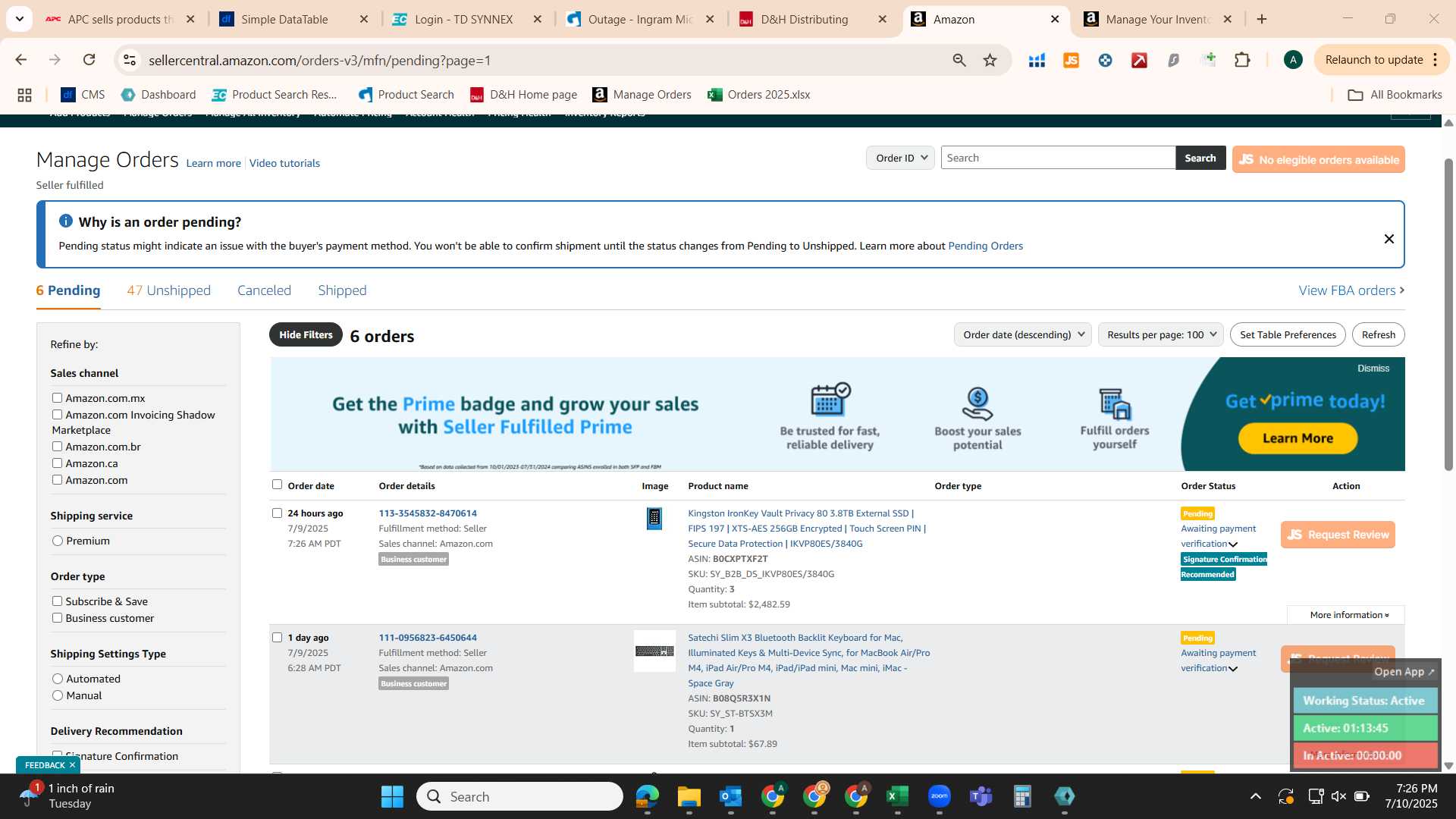Click the address bar URL

[x=319, y=60]
